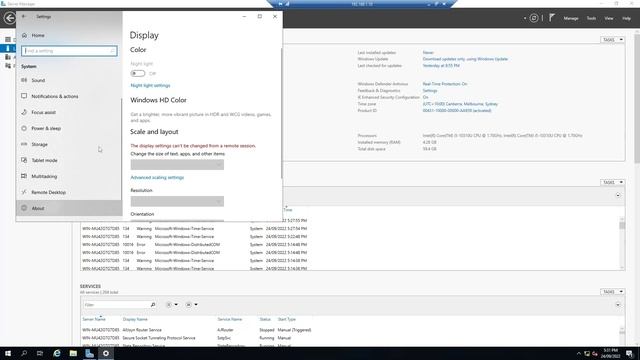640x360 pixels.
Task: Click the Product ID activated link
Action: (x=457, y=110)
